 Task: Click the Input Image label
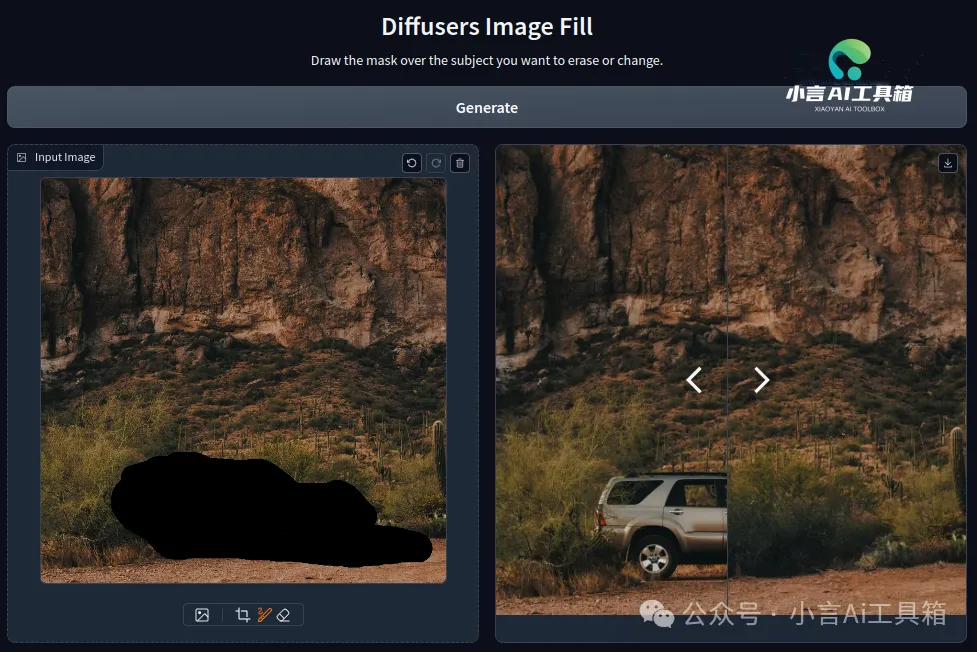click(56, 157)
